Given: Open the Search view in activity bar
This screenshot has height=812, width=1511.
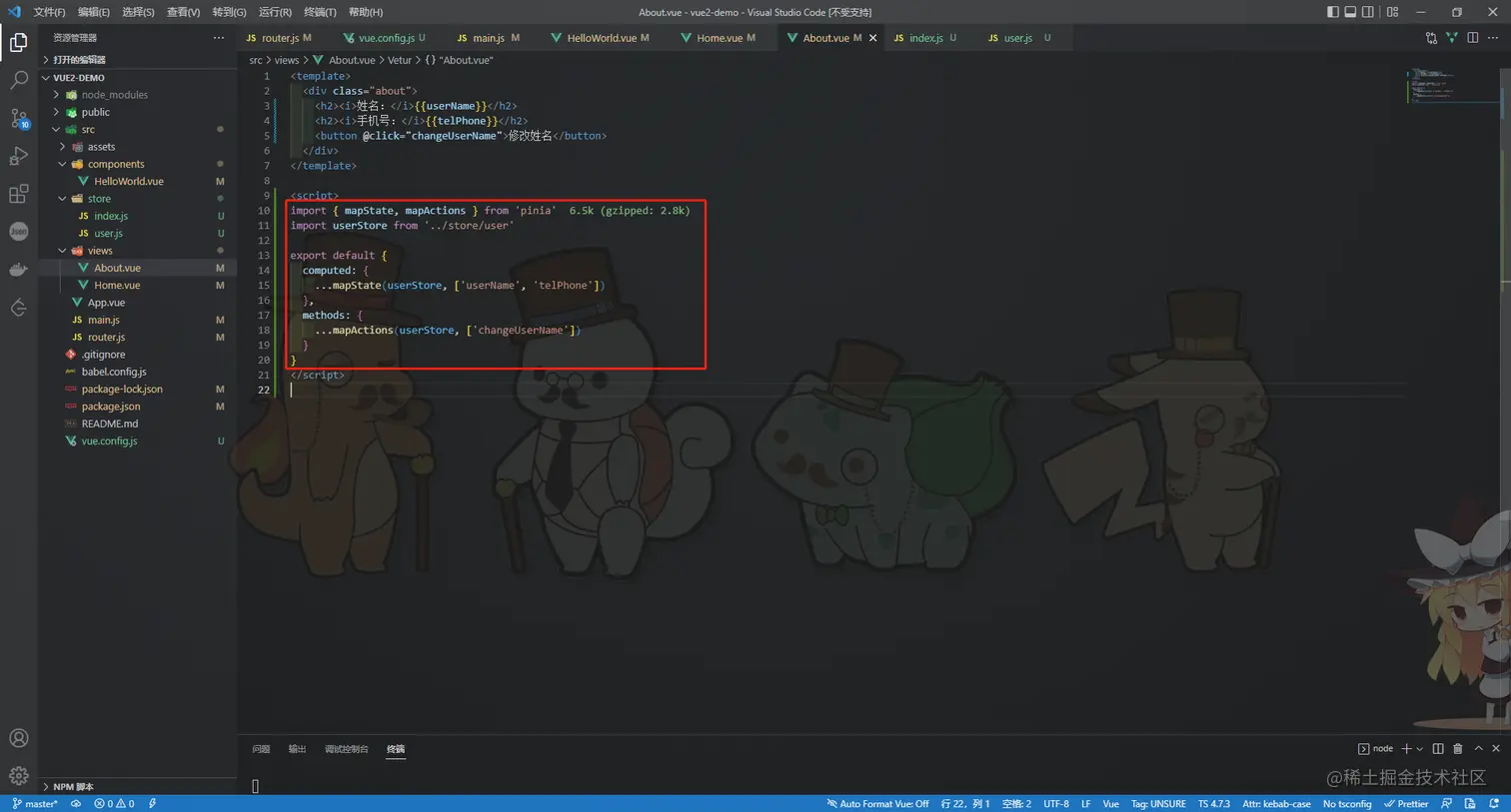Looking at the screenshot, I should click(19, 80).
